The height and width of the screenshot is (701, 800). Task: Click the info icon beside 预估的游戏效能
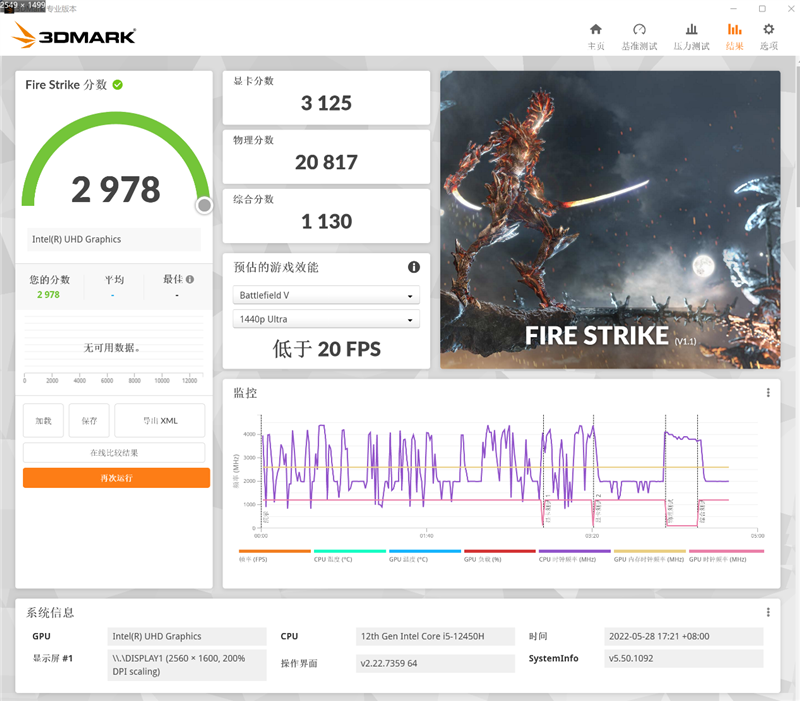tap(414, 268)
